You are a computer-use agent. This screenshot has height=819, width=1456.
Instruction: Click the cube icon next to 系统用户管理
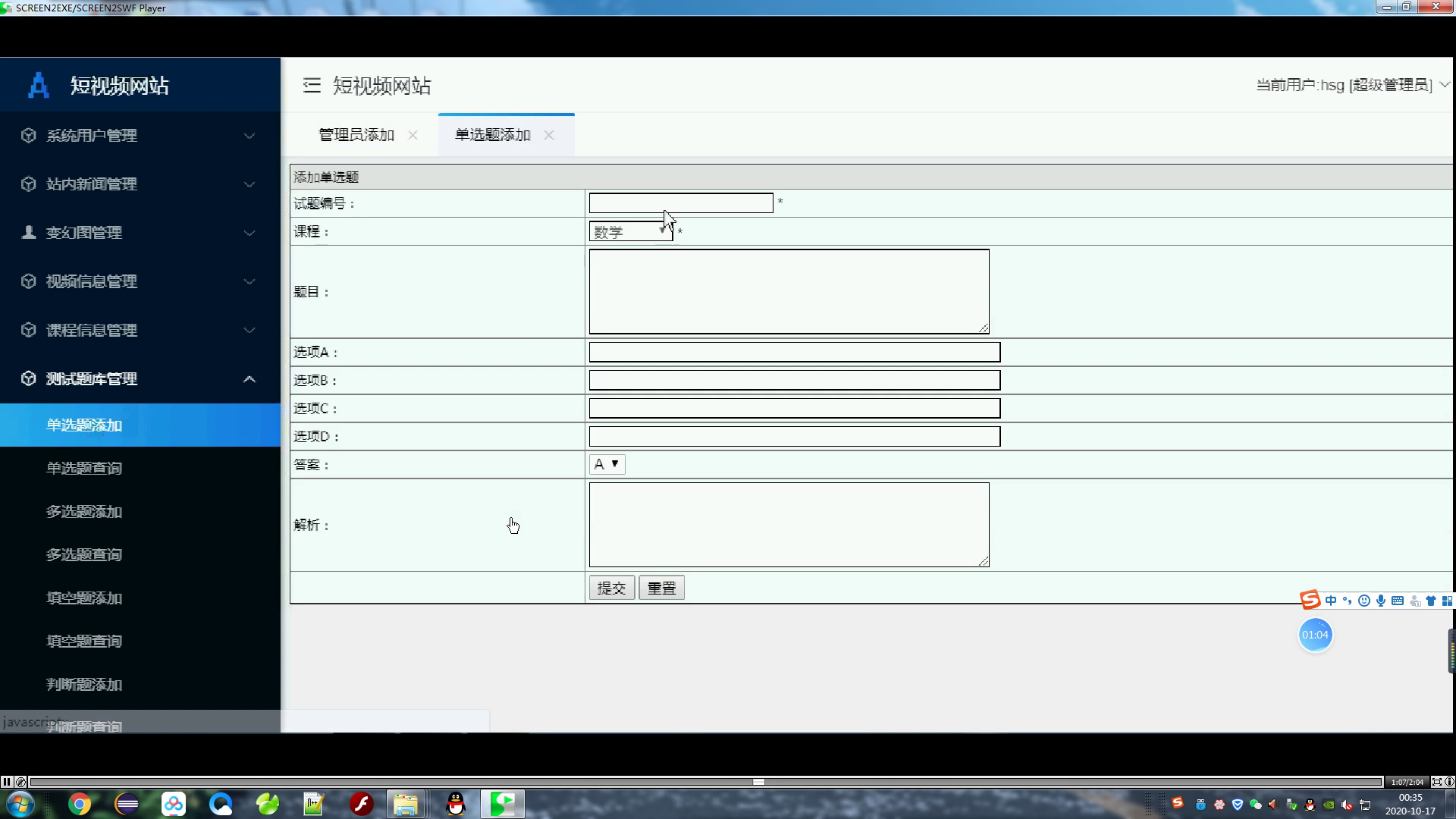pyautogui.click(x=29, y=136)
